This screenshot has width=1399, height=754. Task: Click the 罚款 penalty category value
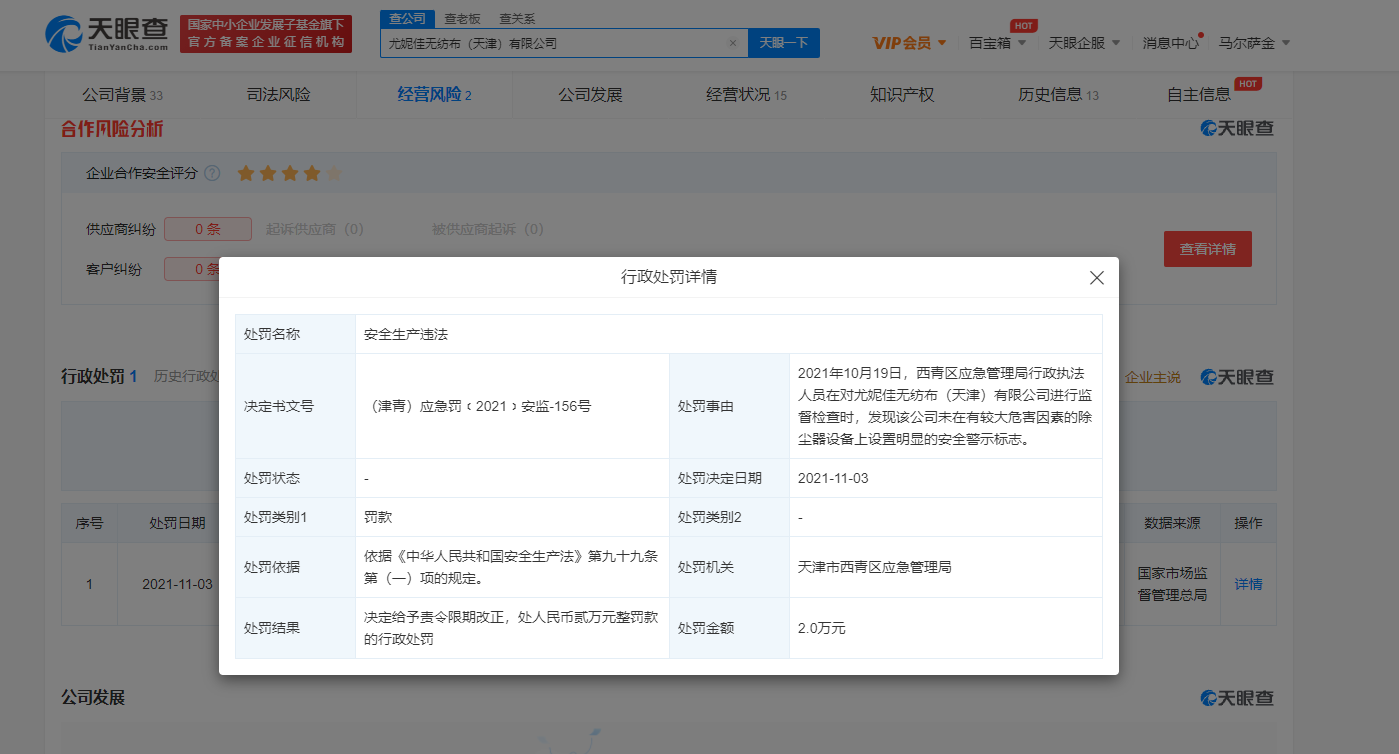pyautogui.click(x=378, y=518)
